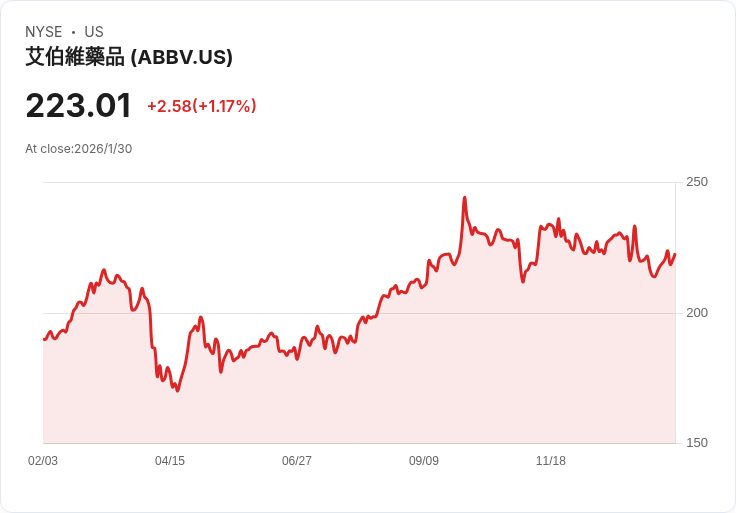Click the US market label
Screen dimensions: 736x513
coord(94,32)
